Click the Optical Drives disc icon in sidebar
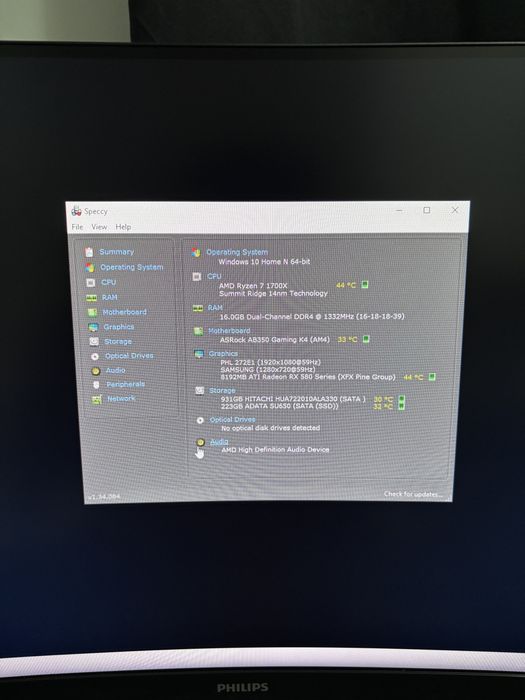 point(95,356)
